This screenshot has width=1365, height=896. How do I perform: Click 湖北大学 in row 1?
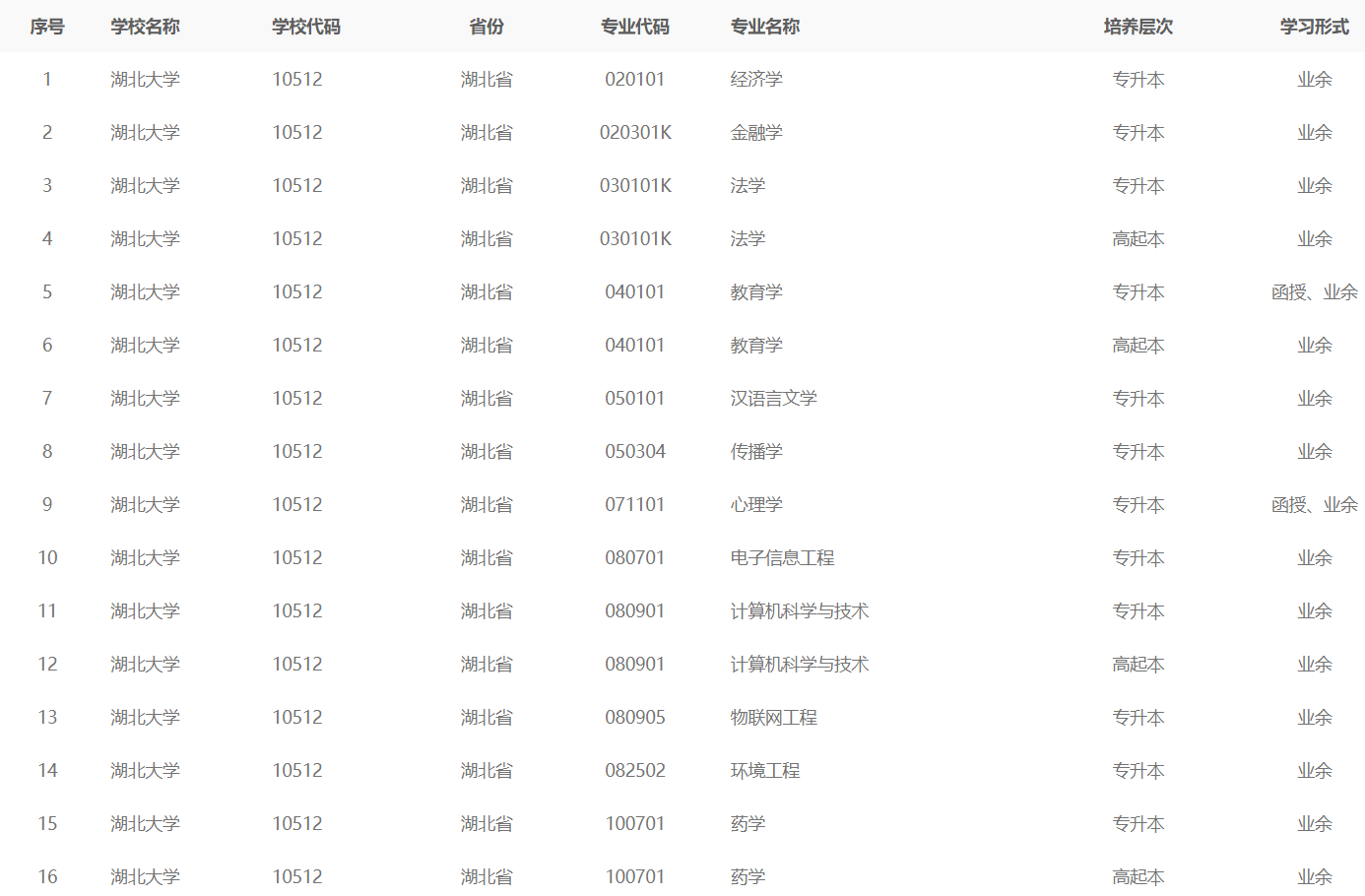(145, 80)
